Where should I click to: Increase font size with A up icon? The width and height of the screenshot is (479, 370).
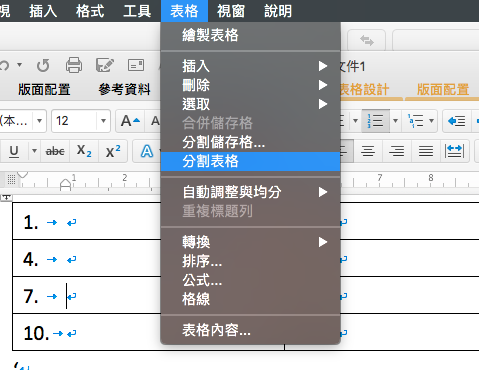point(130,121)
